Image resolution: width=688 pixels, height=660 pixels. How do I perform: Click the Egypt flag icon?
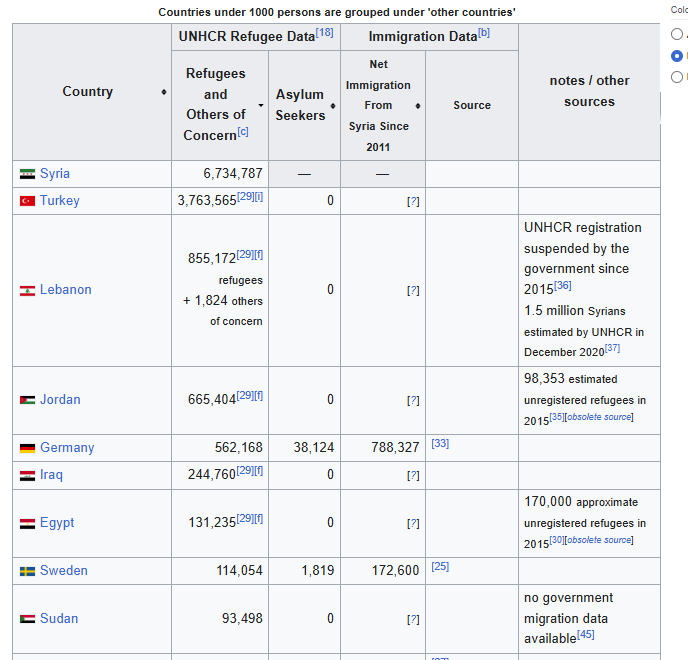pyautogui.click(x=27, y=523)
